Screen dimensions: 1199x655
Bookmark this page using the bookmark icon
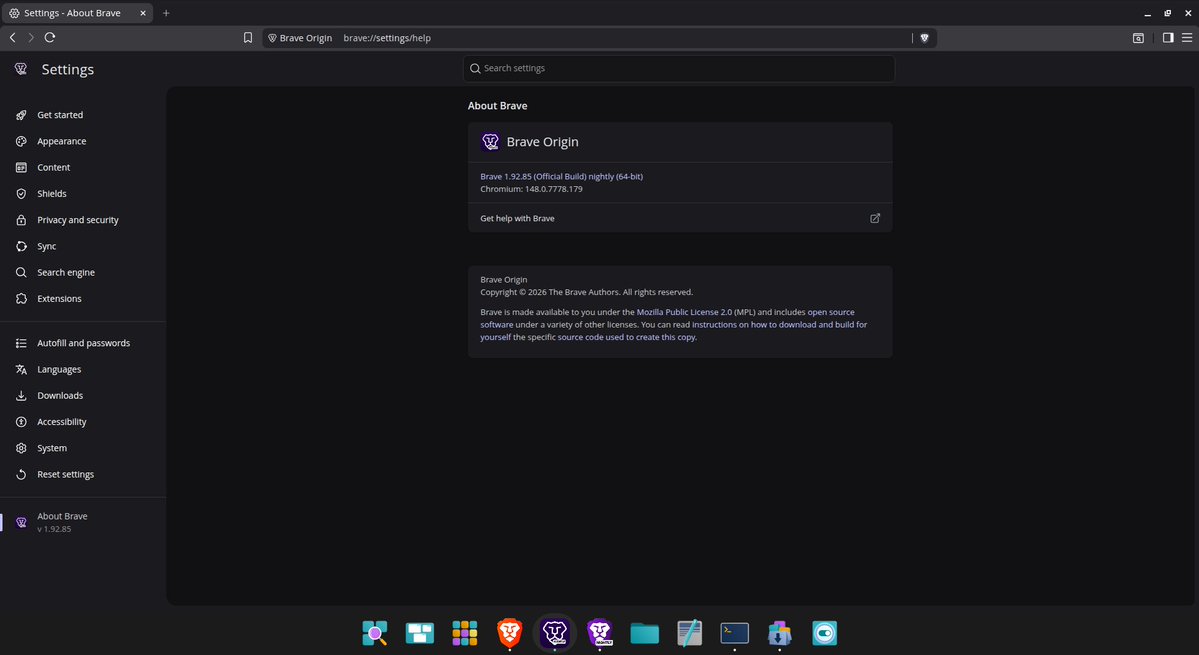(248, 37)
